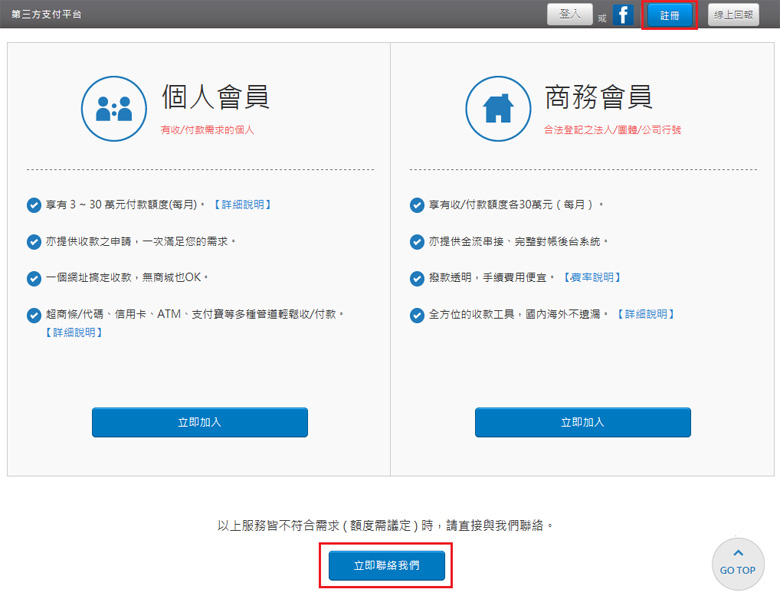Click checkmark beside 享有 3 ~ 30 萬元付款額度
The width and height of the screenshot is (780, 599).
(34, 205)
